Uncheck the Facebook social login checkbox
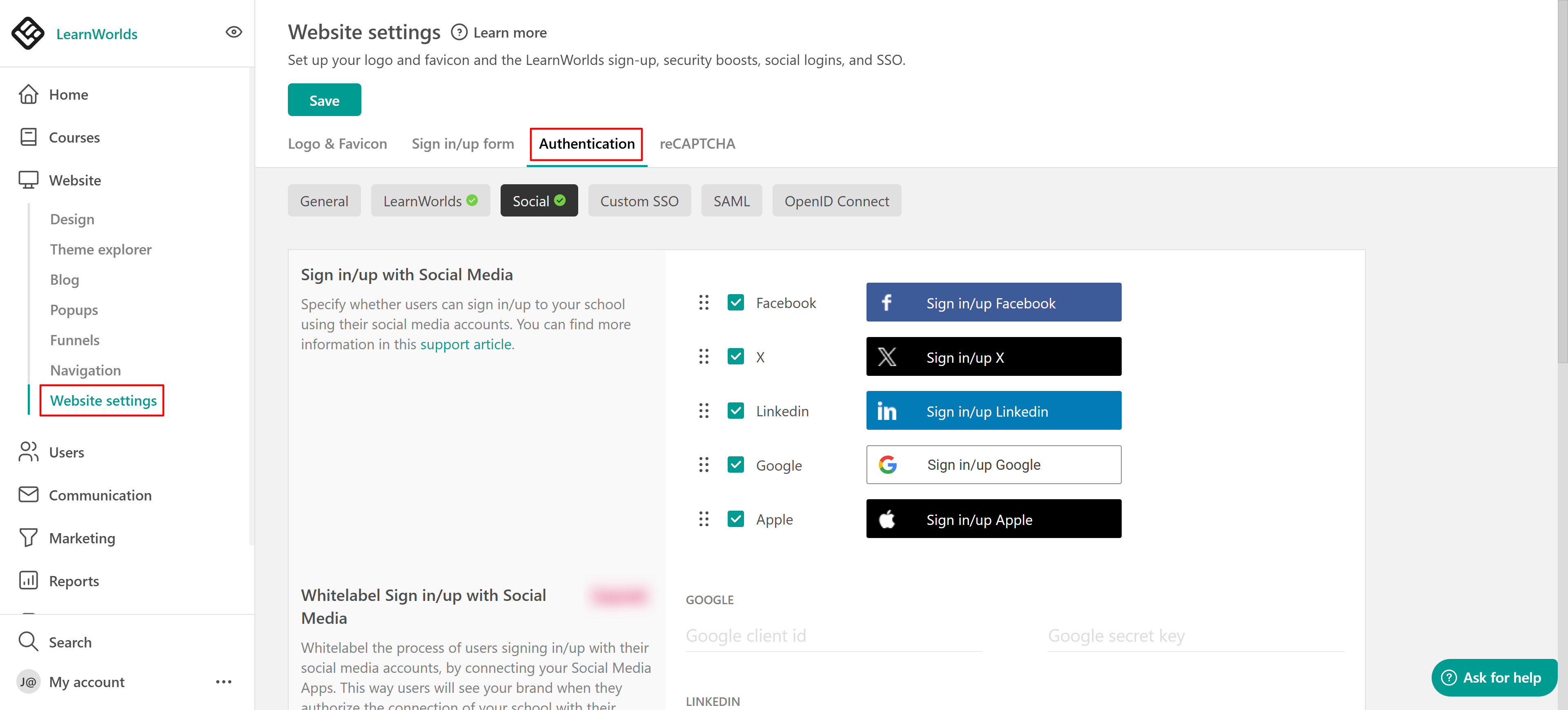 [735, 303]
